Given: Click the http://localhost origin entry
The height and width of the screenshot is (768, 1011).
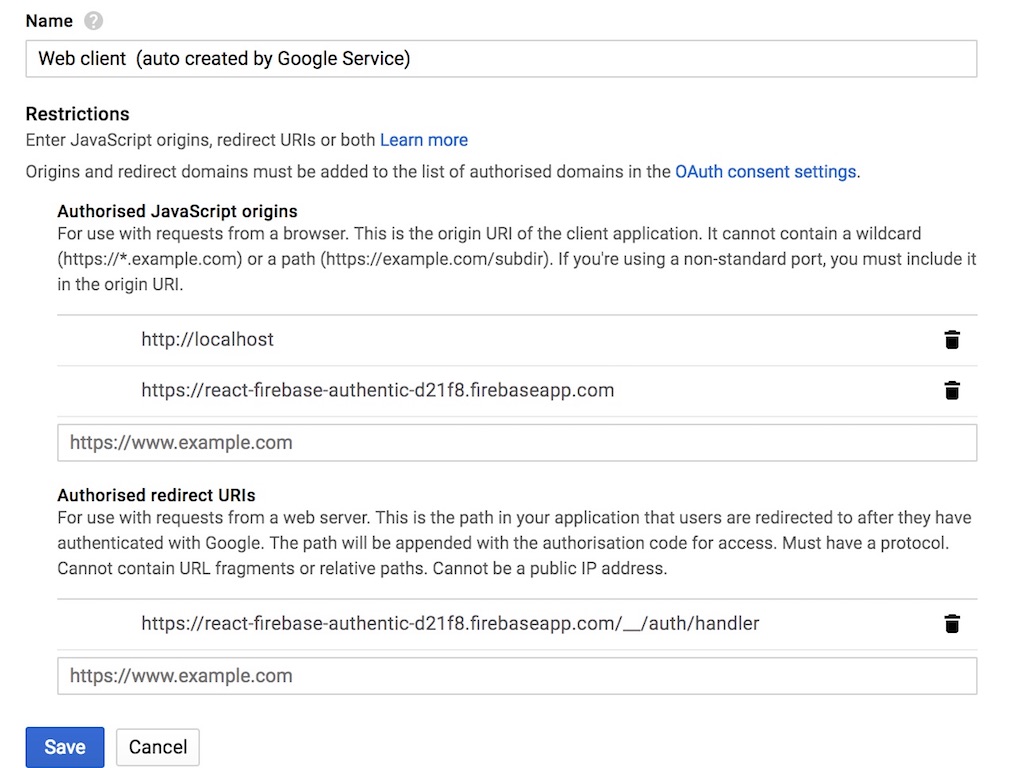Looking at the screenshot, I should (207, 339).
